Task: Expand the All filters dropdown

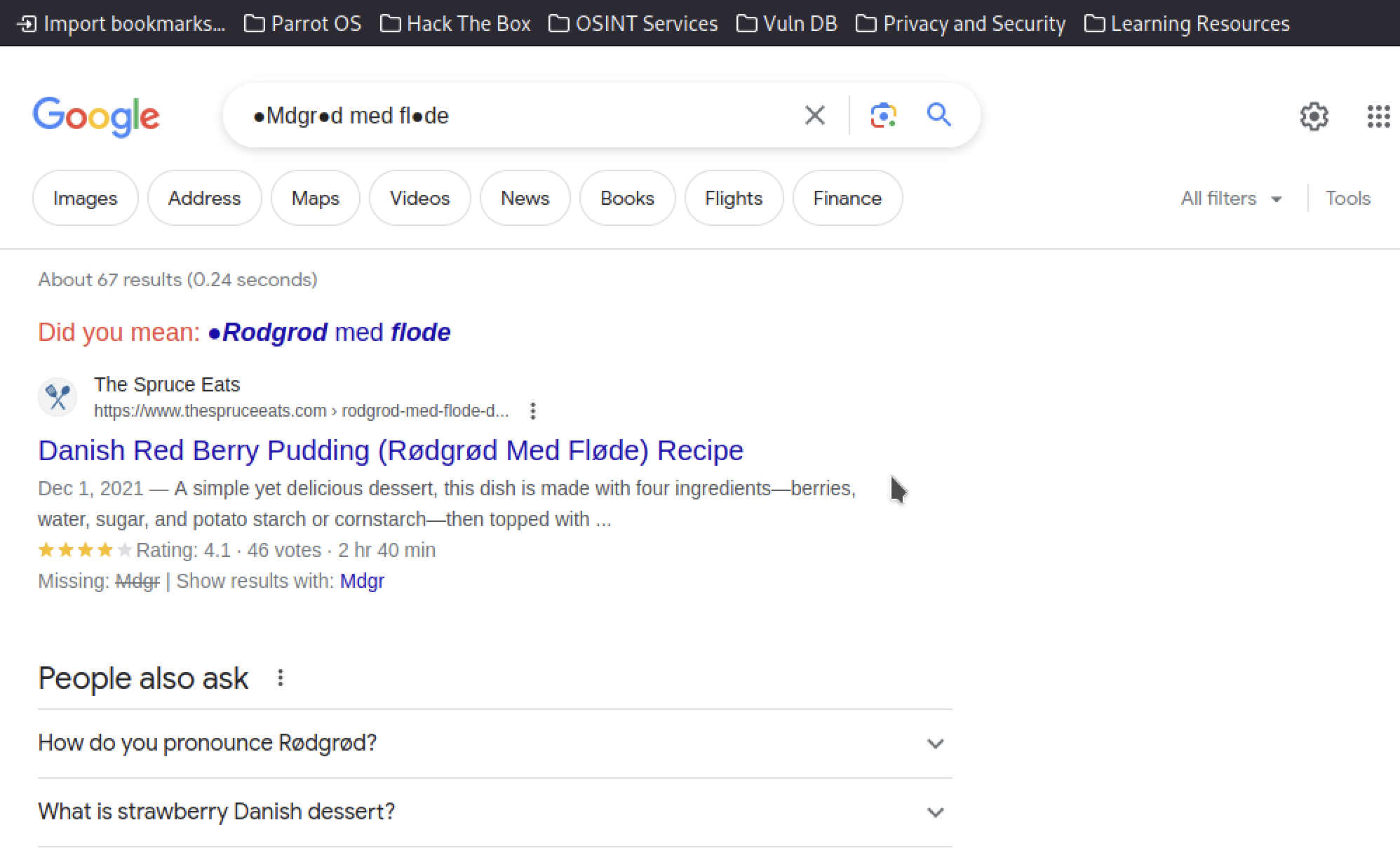Action: click(x=1232, y=199)
